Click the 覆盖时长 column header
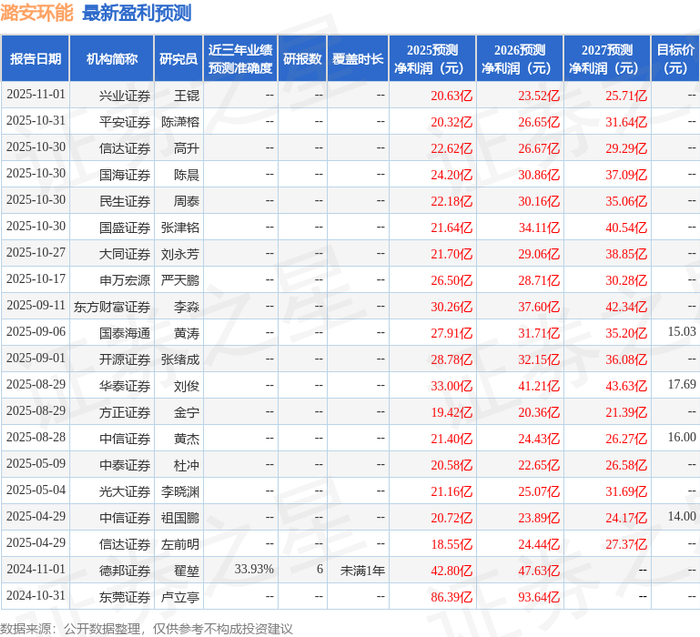 pos(358,59)
